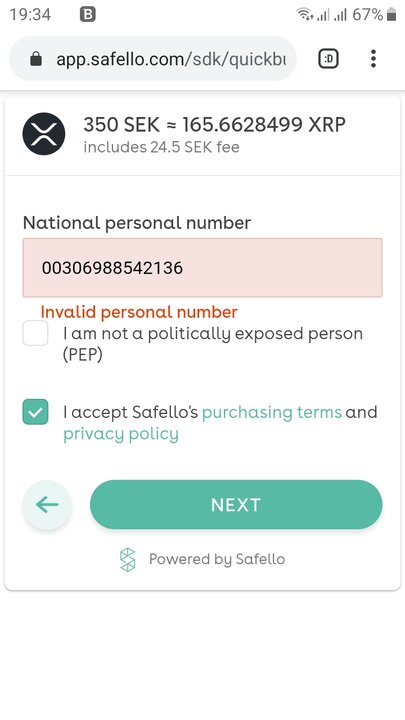The image size is (405, 720).
Task: Check the not politically exposed person box
Action: pos(35,333)
